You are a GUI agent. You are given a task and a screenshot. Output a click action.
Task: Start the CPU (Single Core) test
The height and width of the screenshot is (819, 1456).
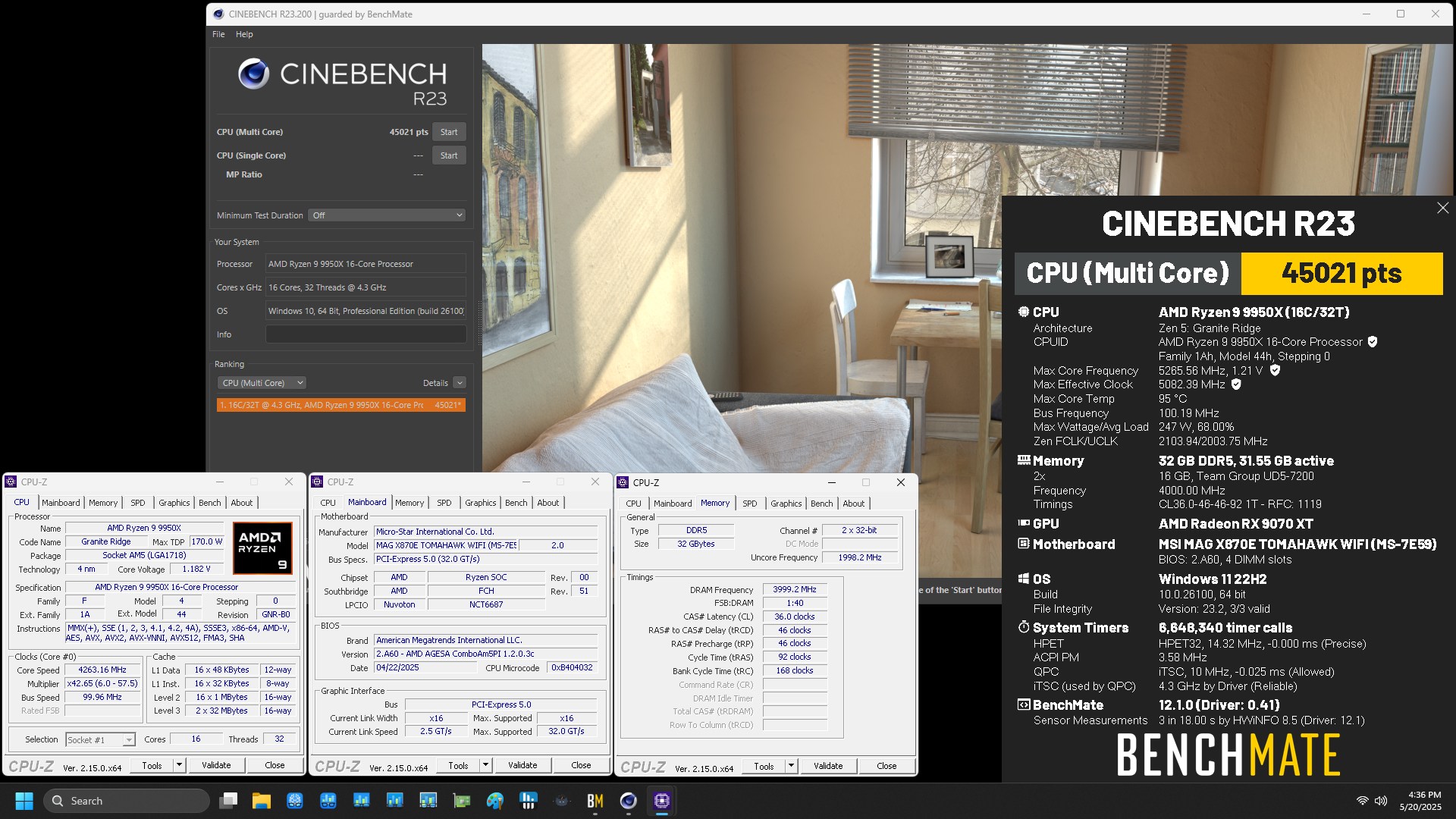(x=449, y=155)
